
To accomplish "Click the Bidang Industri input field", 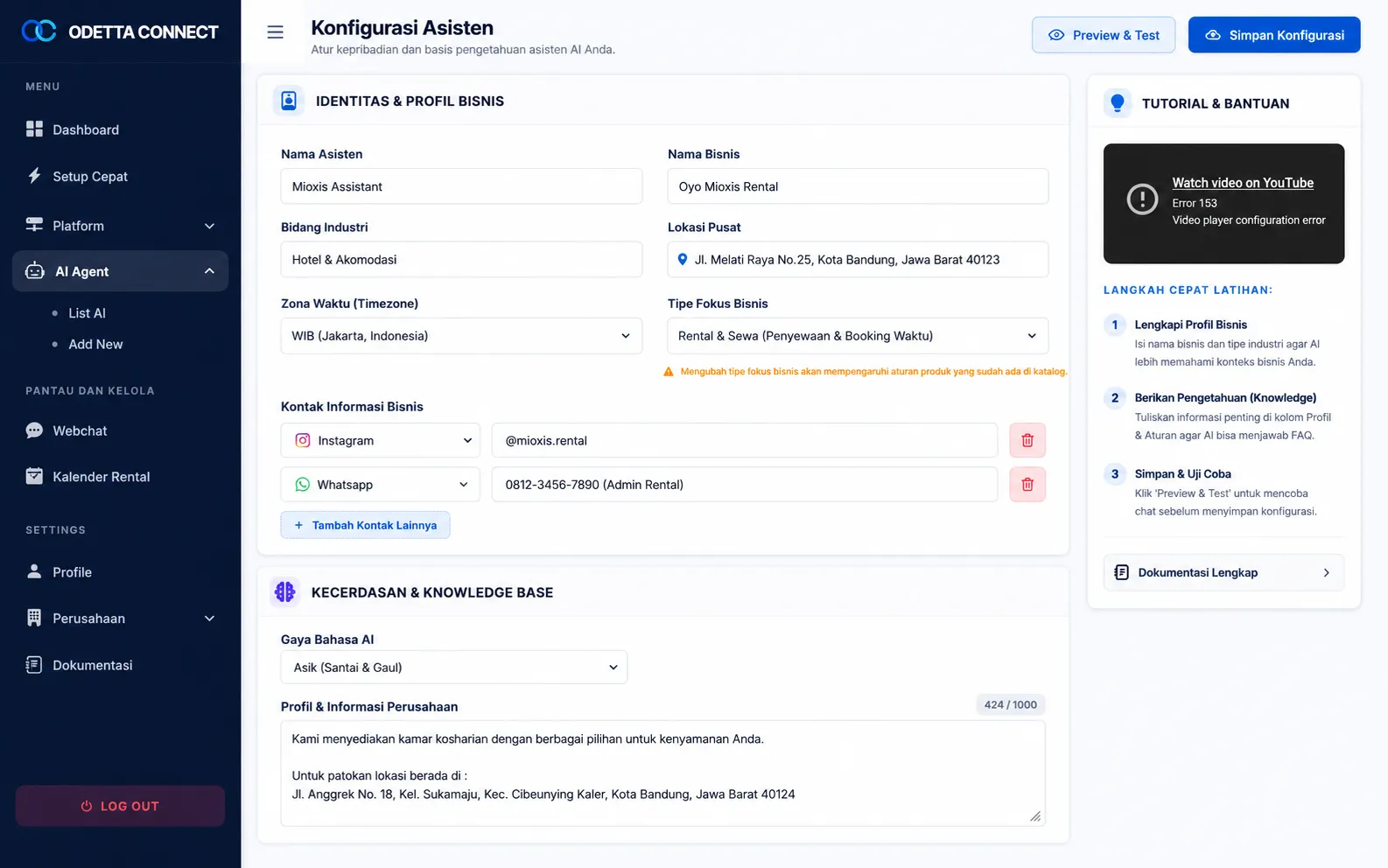I will pos(461,259).
